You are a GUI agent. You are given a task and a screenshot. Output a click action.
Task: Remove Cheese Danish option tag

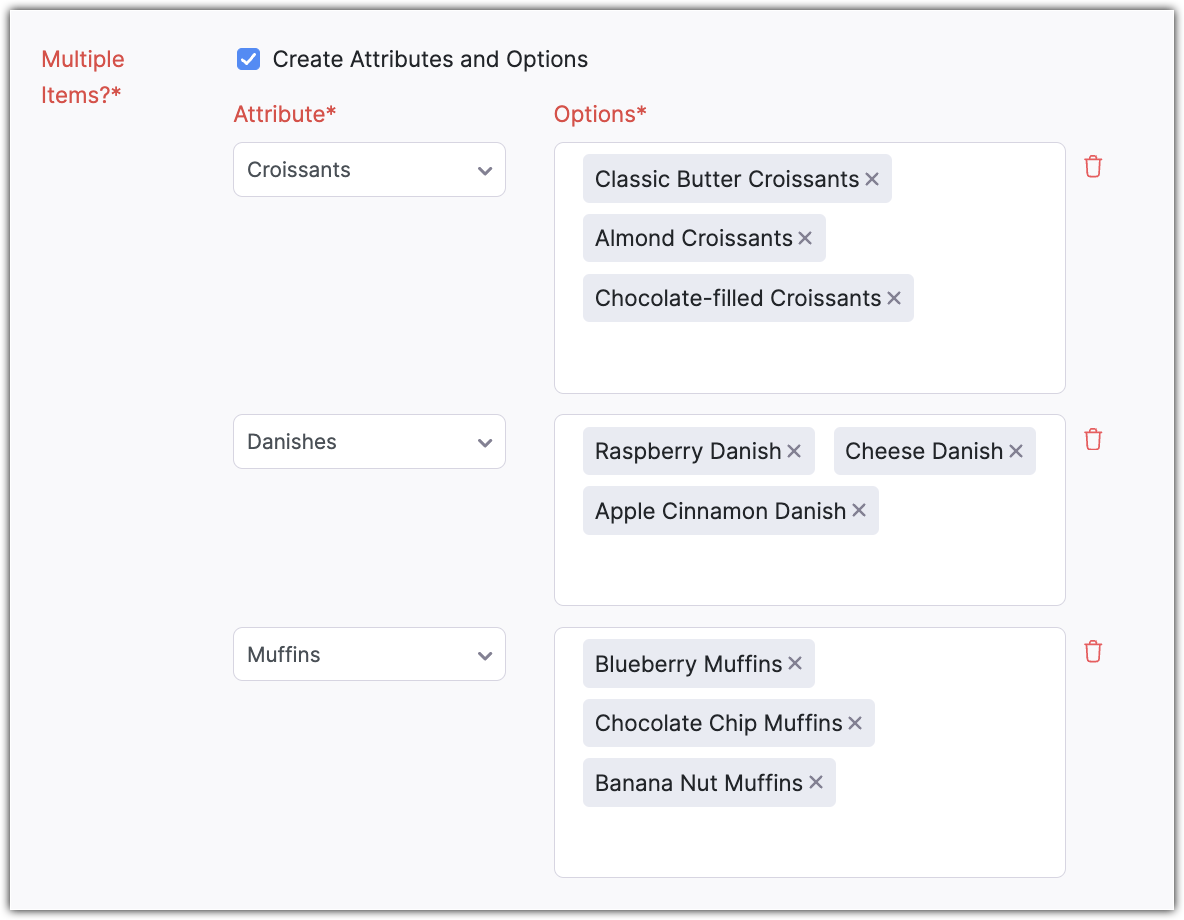pyautogui.click(x=1016, y=452)
